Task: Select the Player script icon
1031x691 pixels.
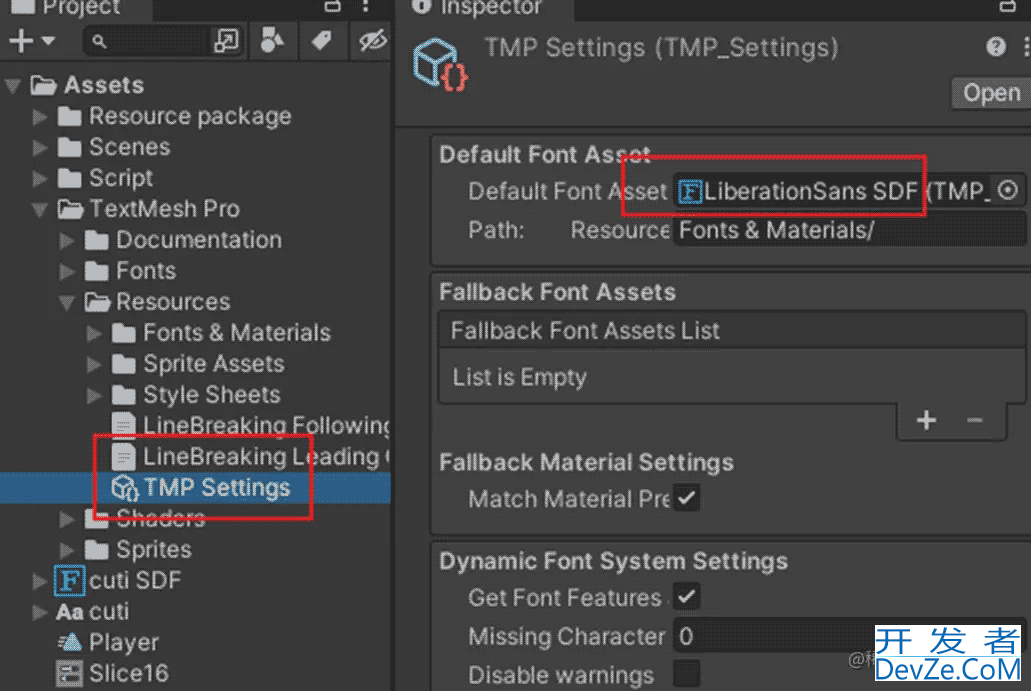Action: (x=69, y=642)
